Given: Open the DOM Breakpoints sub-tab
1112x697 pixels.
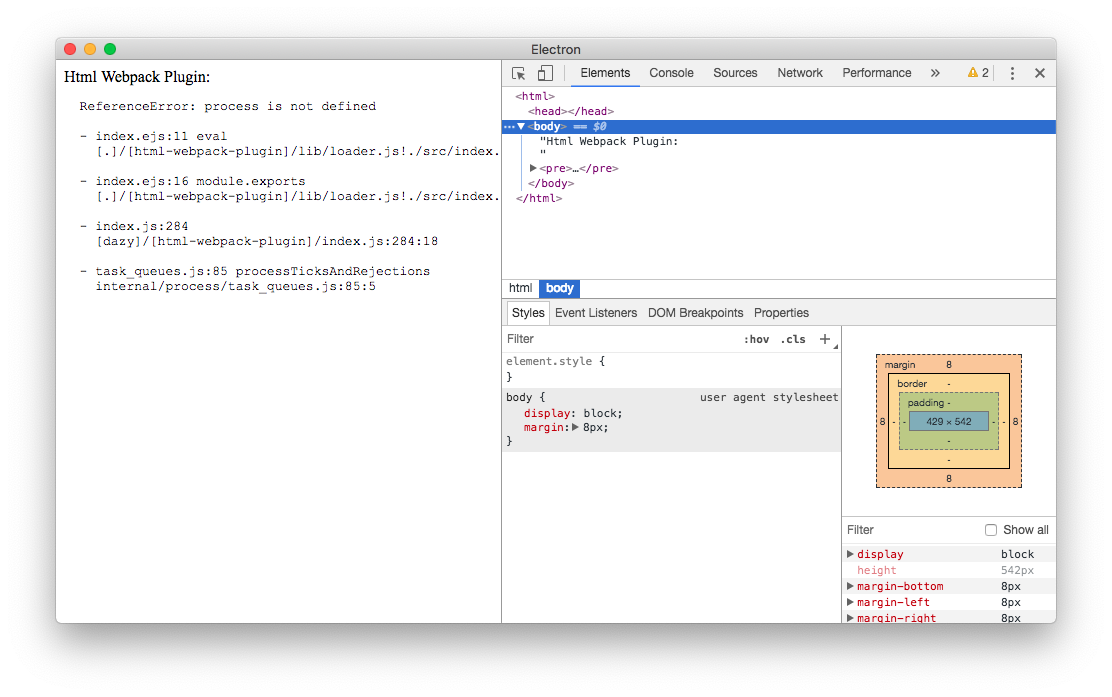Looking at the screenshot, I should click(695, 313).
